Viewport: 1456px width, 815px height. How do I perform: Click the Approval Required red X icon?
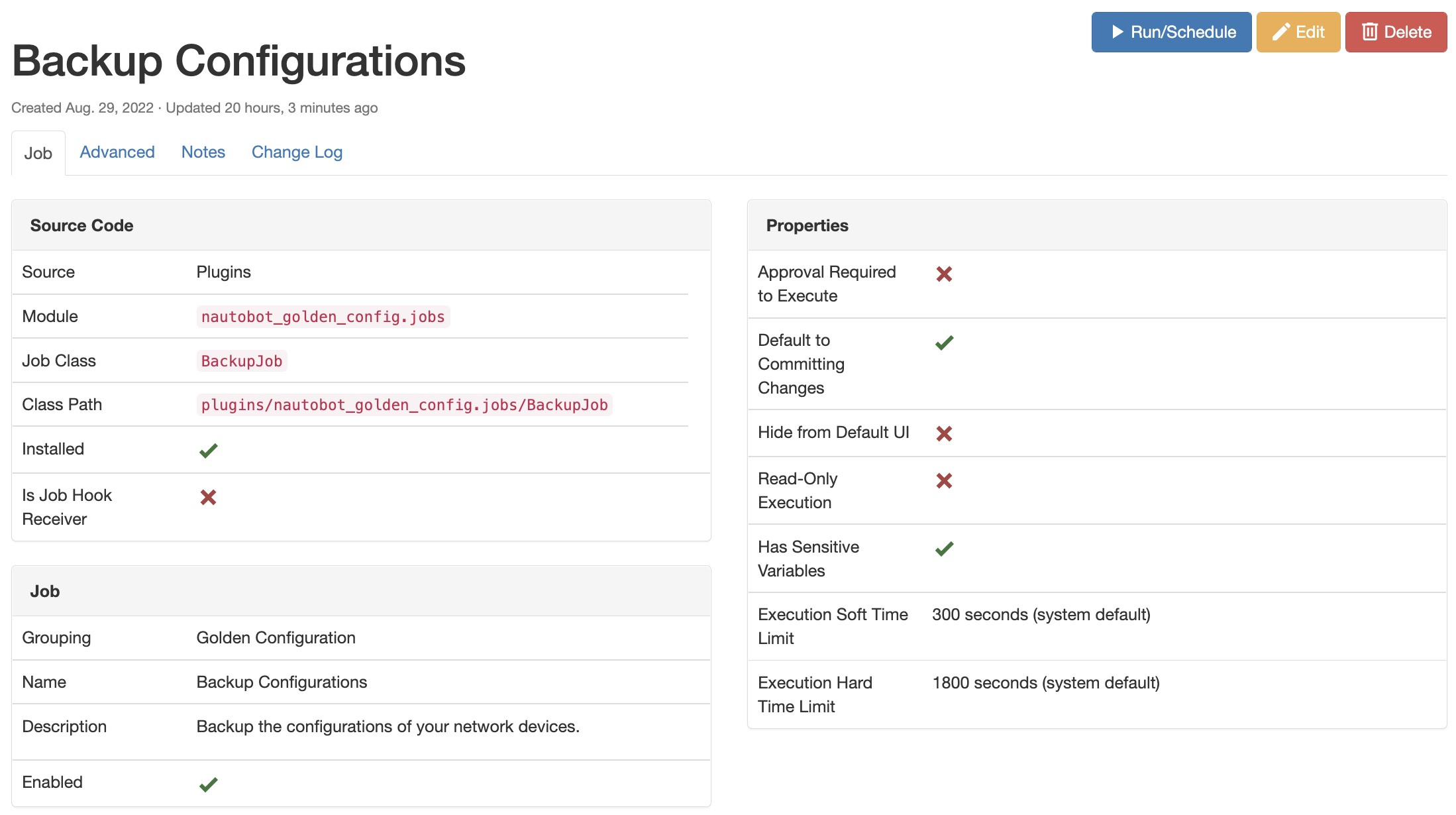pos(944,274)
